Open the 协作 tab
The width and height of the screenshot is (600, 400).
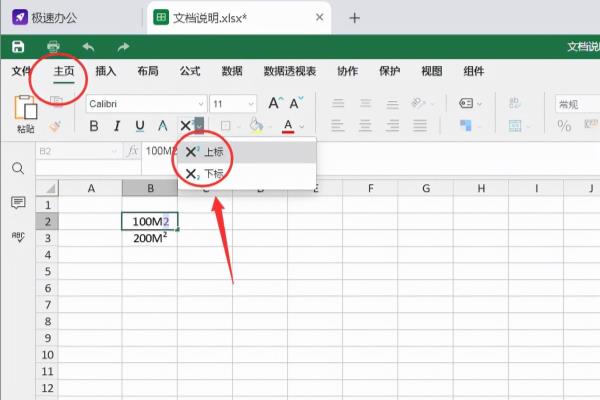347,71
